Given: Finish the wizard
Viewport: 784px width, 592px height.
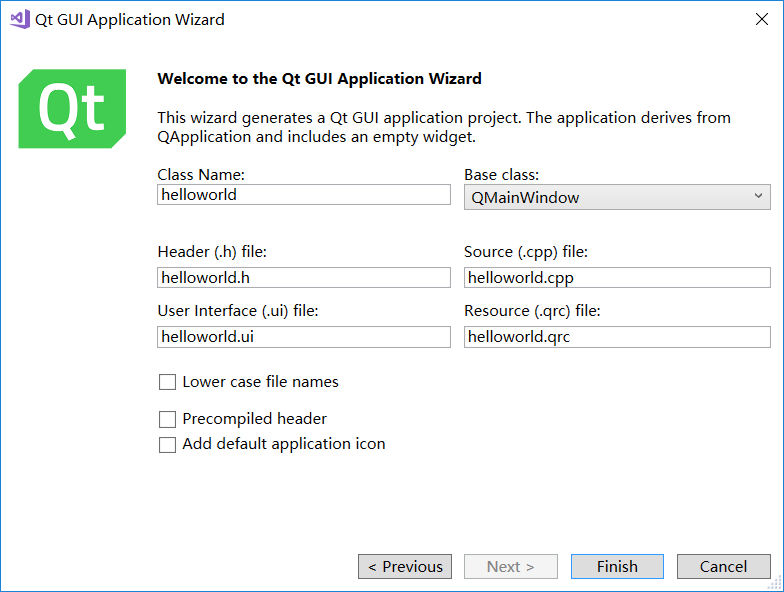Looking at the screenshot, I should tap(617, 566).
